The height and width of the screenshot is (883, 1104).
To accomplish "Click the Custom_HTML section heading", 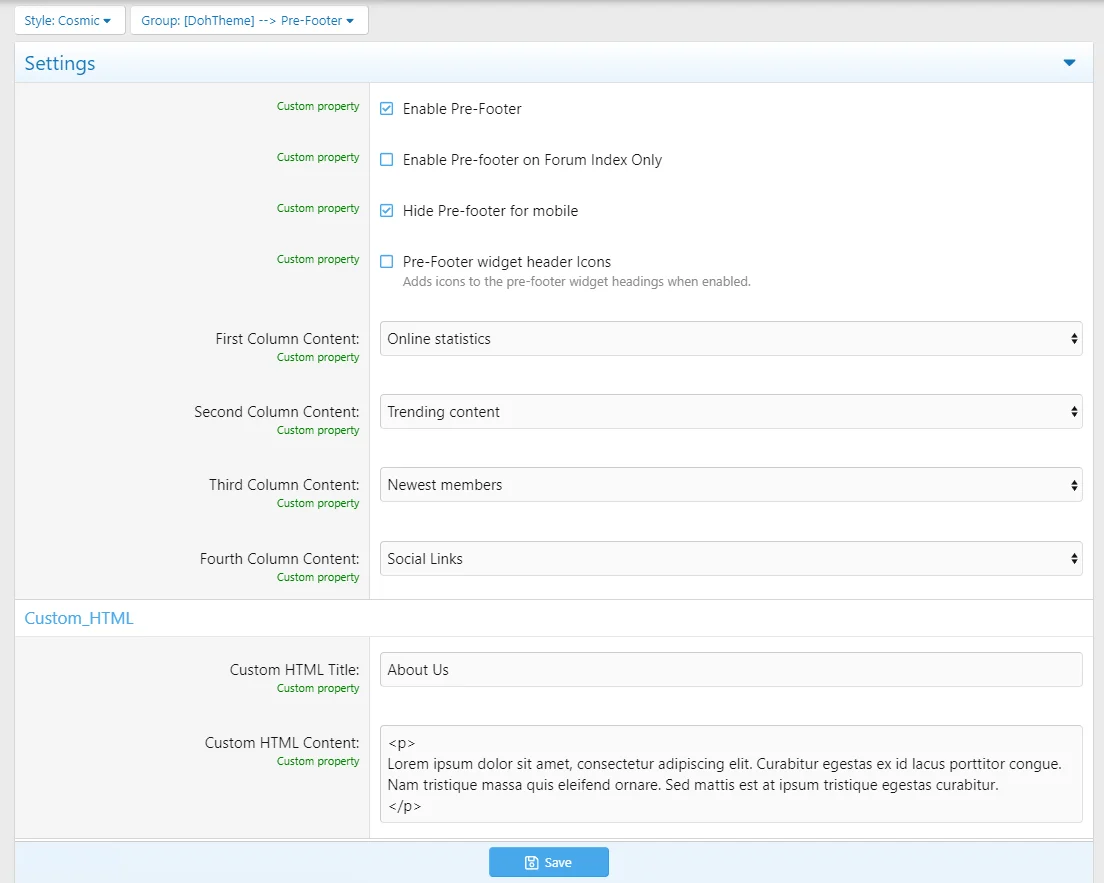I will click(x=79, y=618).
